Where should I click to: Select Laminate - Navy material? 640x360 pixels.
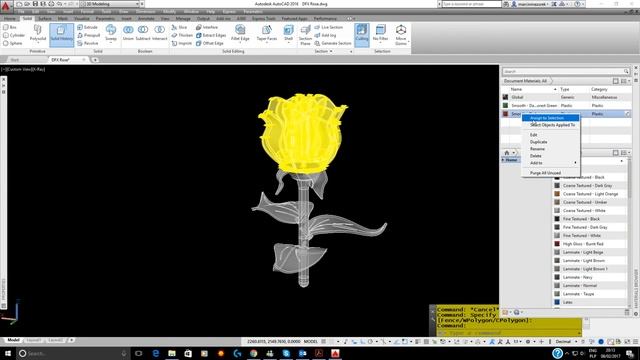590,277
